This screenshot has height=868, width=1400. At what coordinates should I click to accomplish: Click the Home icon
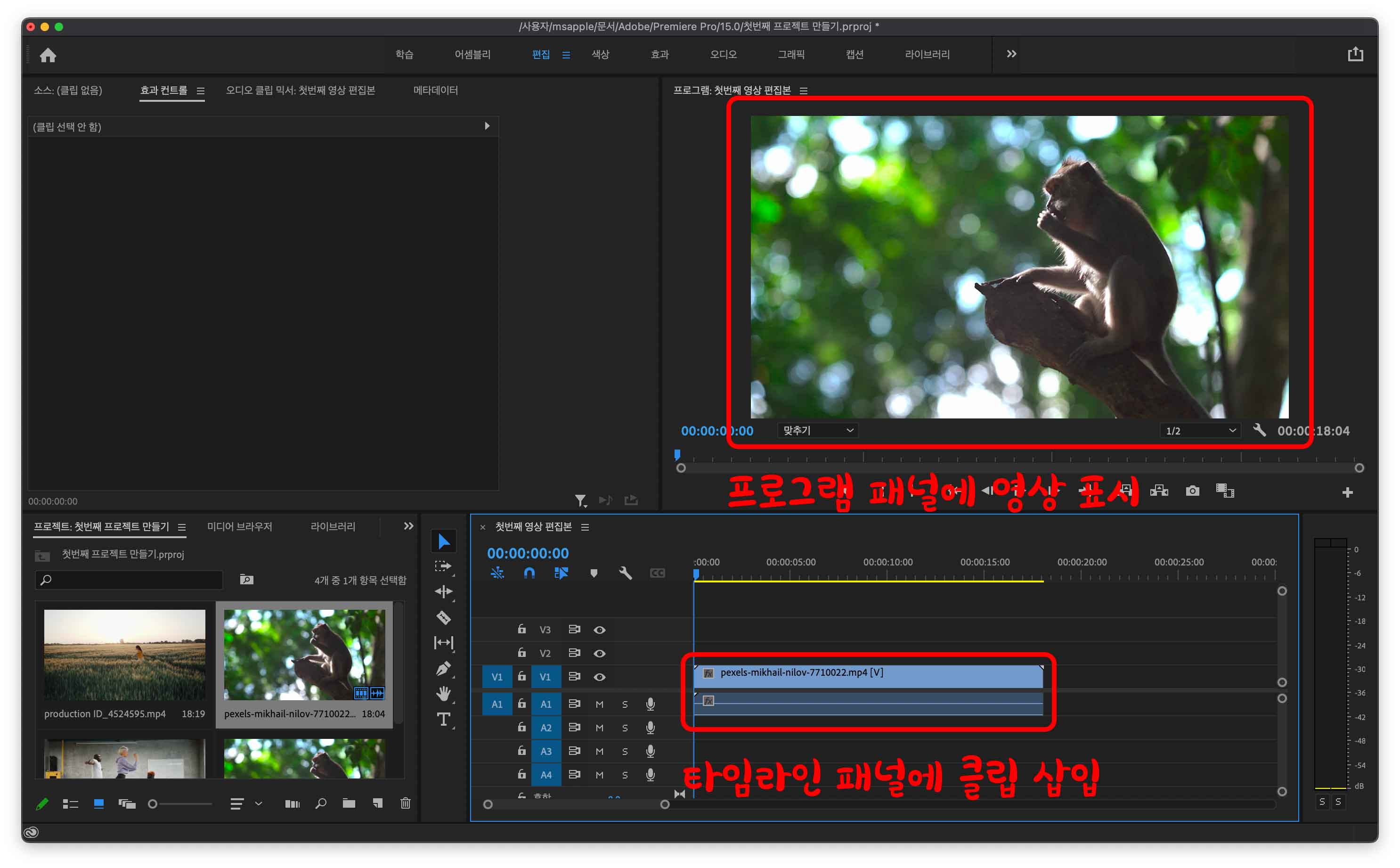(48, 55)
